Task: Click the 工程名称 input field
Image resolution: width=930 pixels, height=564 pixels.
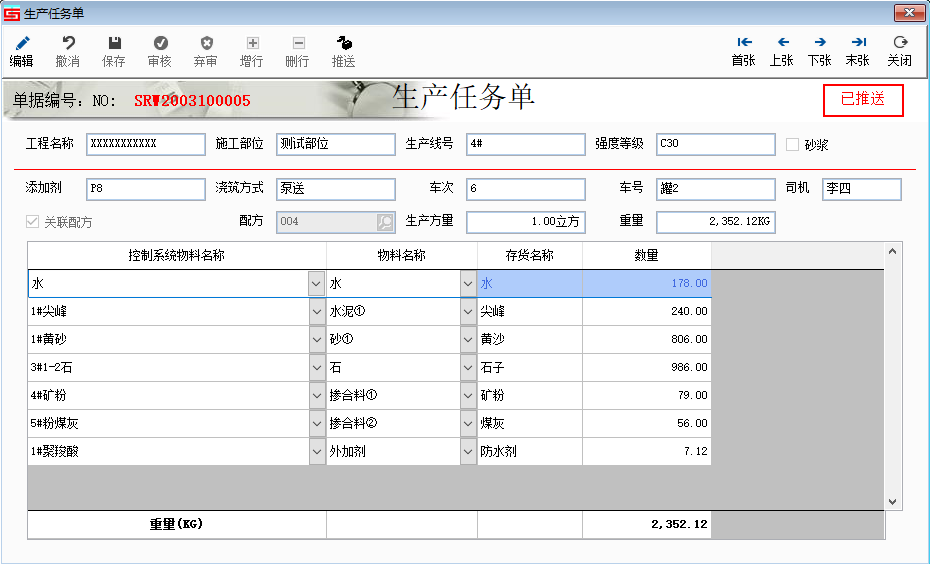Action: (145, 144)
